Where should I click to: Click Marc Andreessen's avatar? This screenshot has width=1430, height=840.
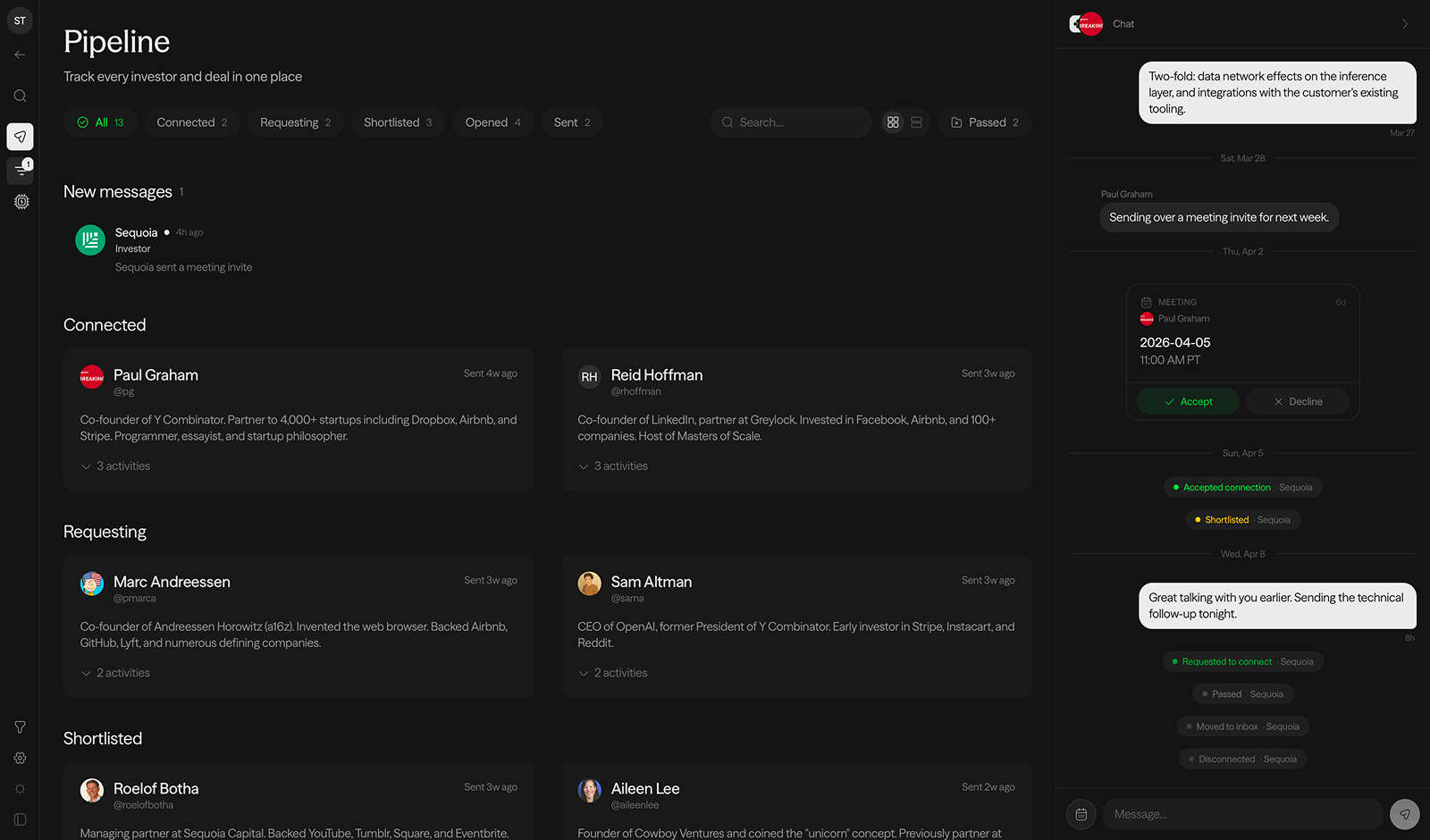(x=92, y=584)
